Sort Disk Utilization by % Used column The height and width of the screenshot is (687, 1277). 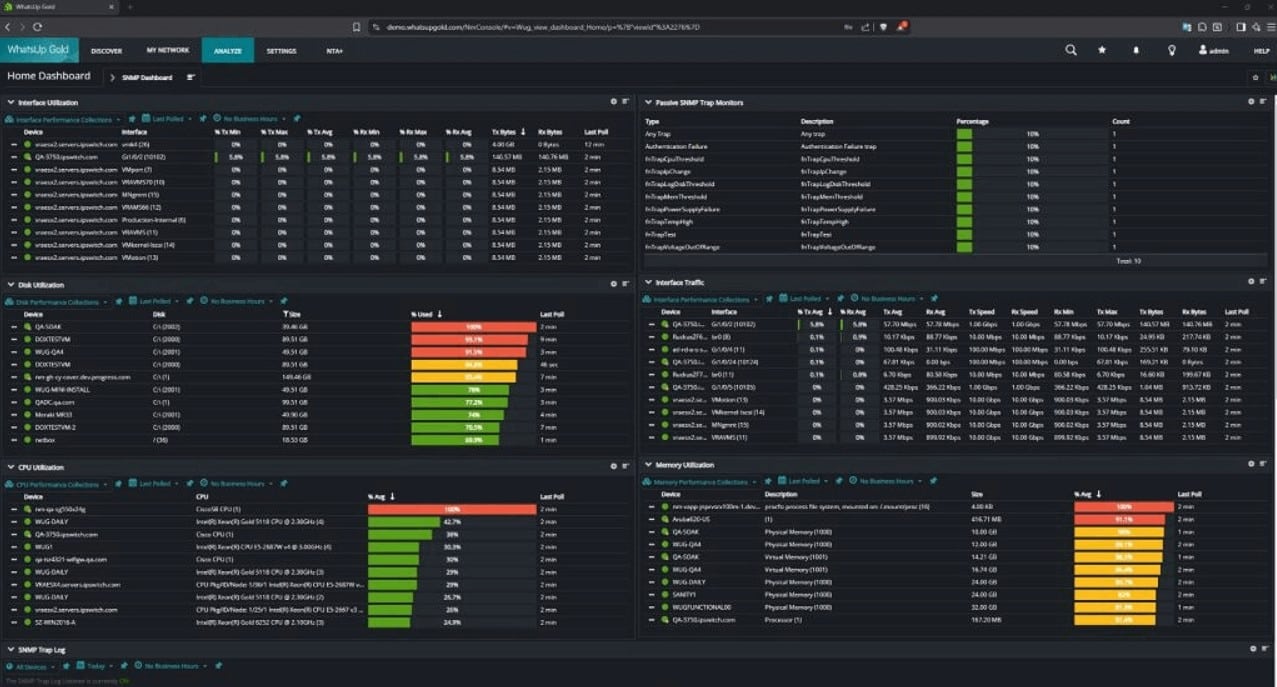coord(428,314)
